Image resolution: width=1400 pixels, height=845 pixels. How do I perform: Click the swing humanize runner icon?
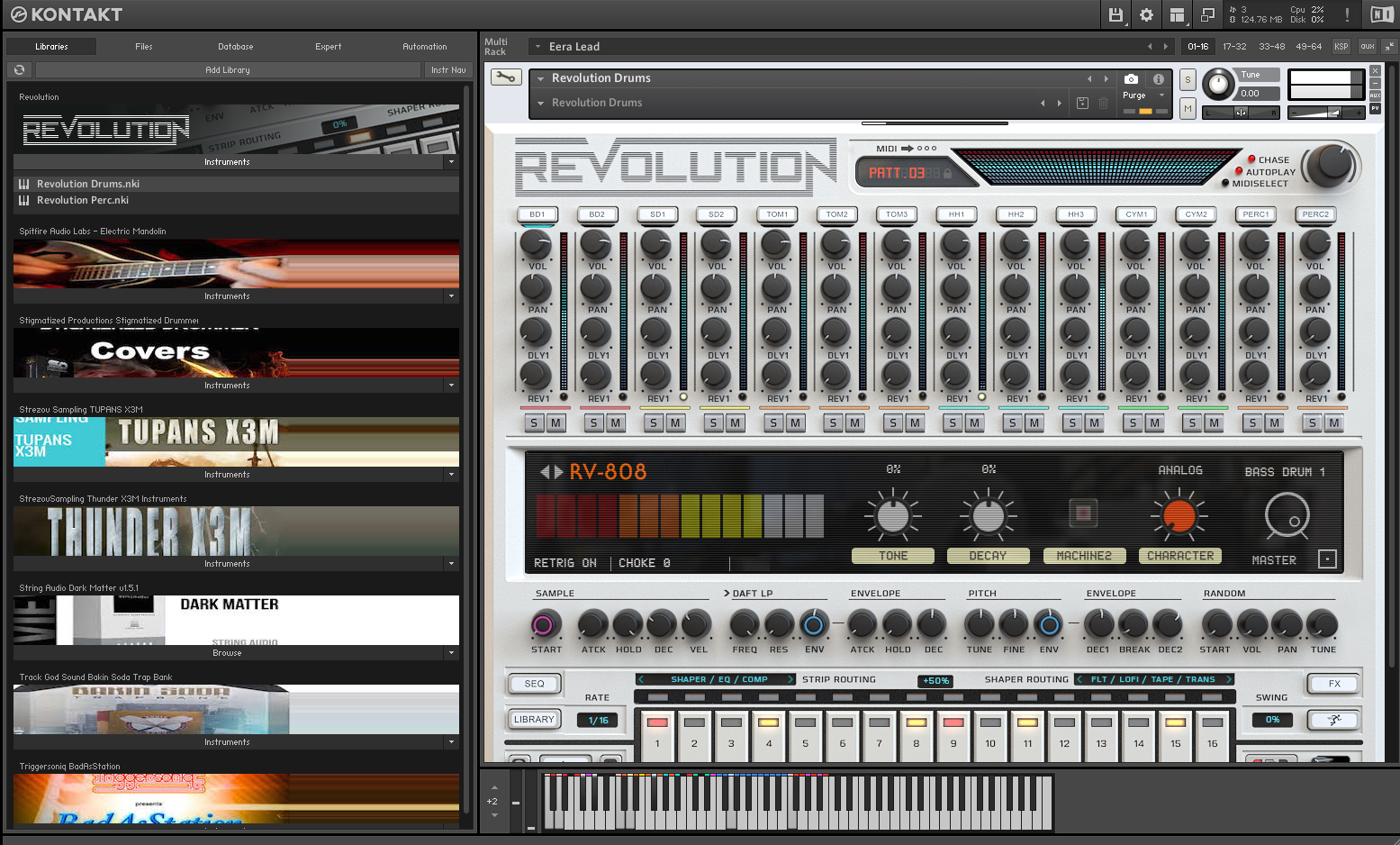click(x=1334, y=720)
